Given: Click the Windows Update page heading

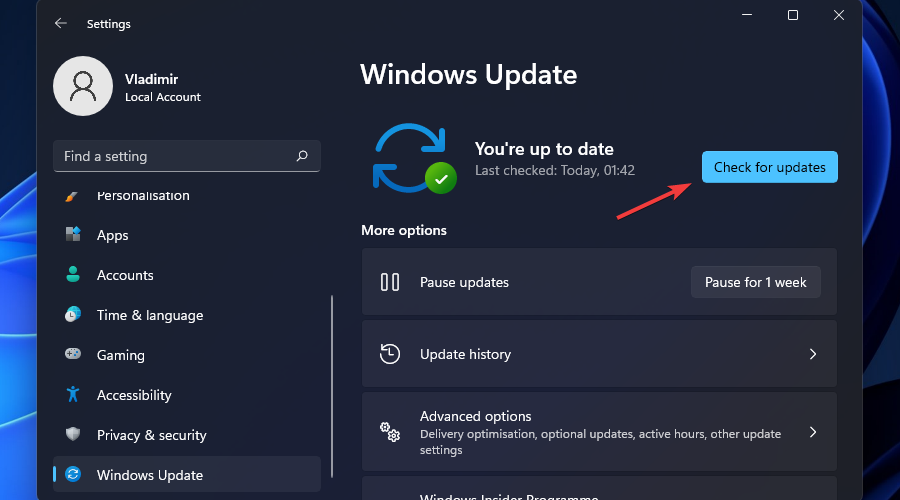Looking at the screenshot, I should (x=468, y=75).
